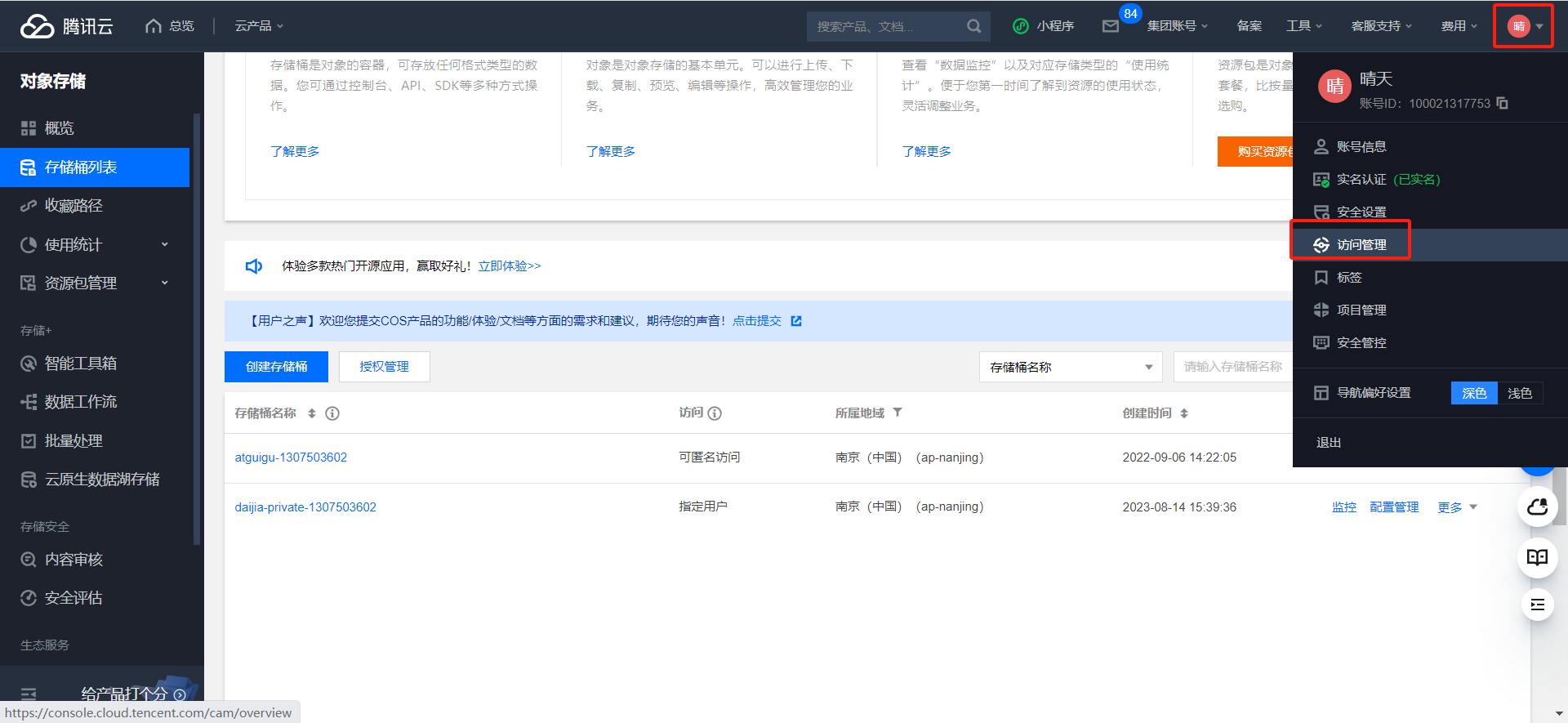Viewport: 1568px width, 723px height.
Task: Select 访问管理 in the account menu
Action: 1361,244
